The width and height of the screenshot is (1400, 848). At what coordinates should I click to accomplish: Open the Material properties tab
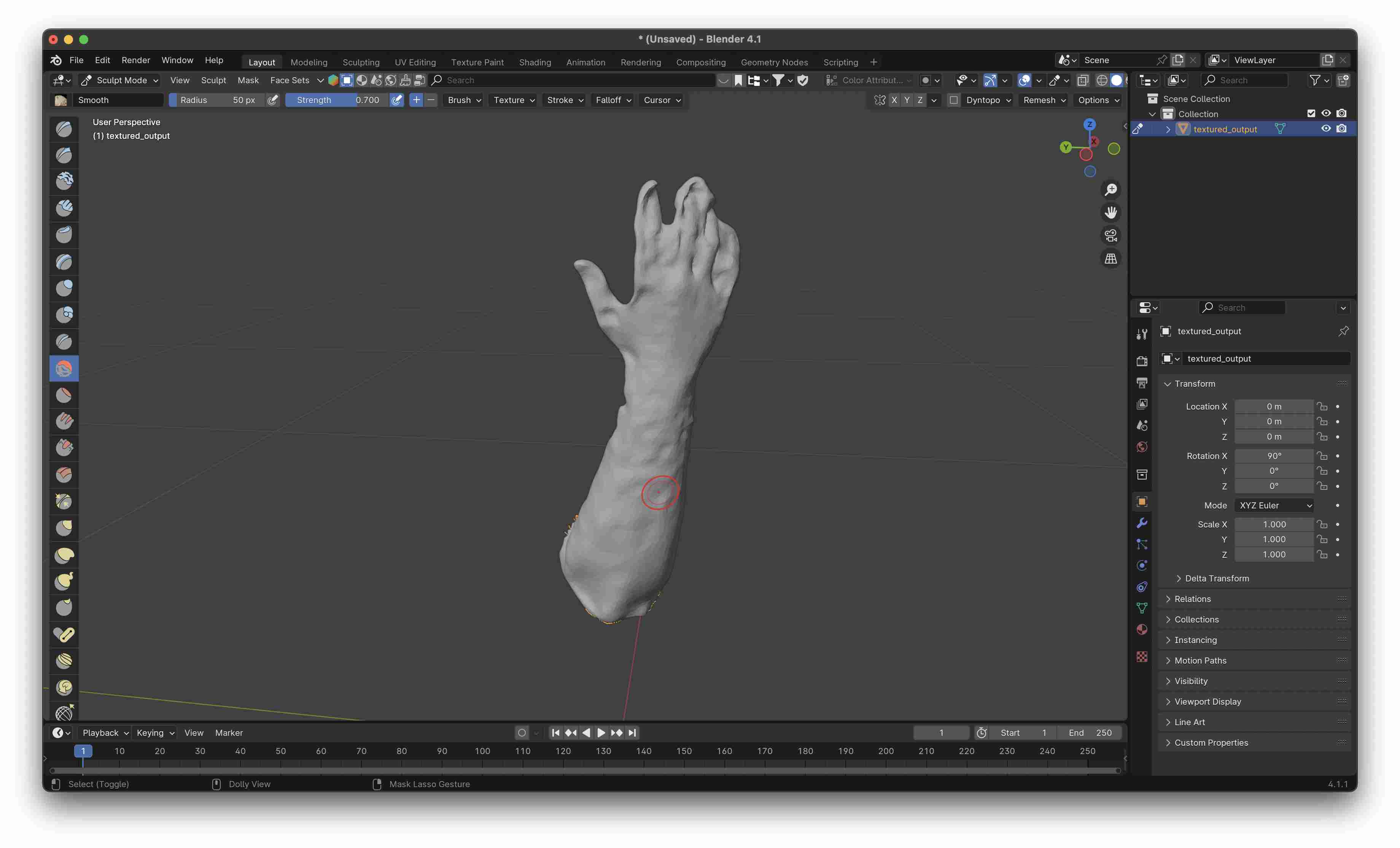[1141, 629]
